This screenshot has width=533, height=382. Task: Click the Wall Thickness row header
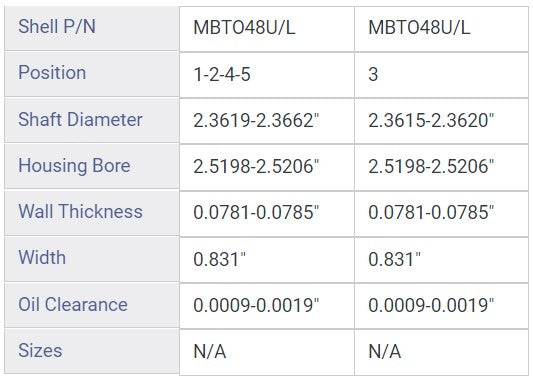point(92,213)
